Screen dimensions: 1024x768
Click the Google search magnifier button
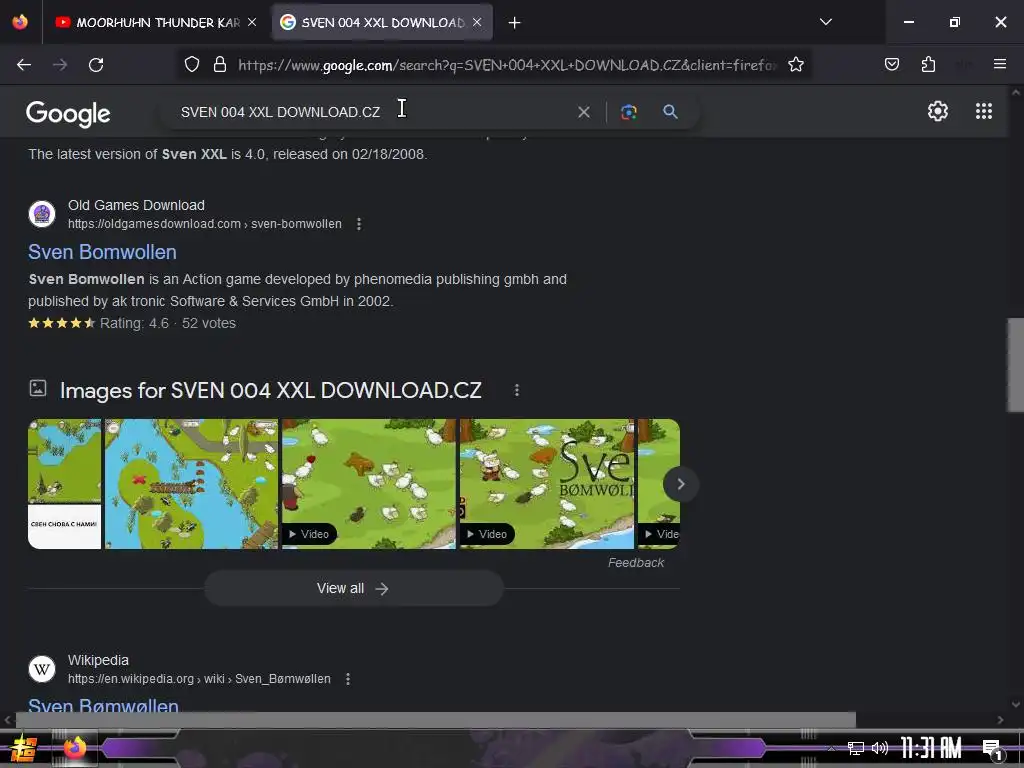(670, 112)
